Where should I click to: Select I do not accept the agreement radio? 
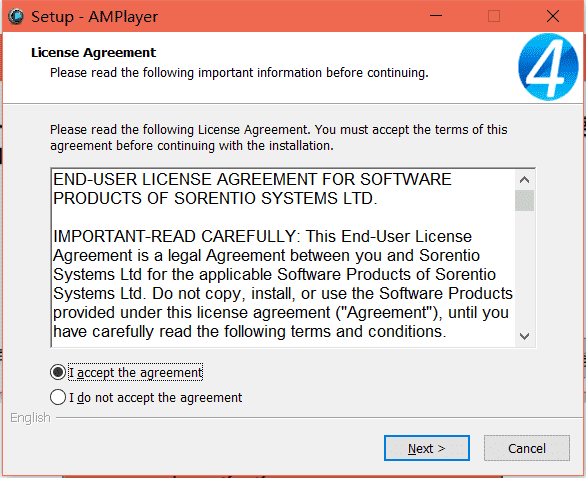(x=58, y=397)
